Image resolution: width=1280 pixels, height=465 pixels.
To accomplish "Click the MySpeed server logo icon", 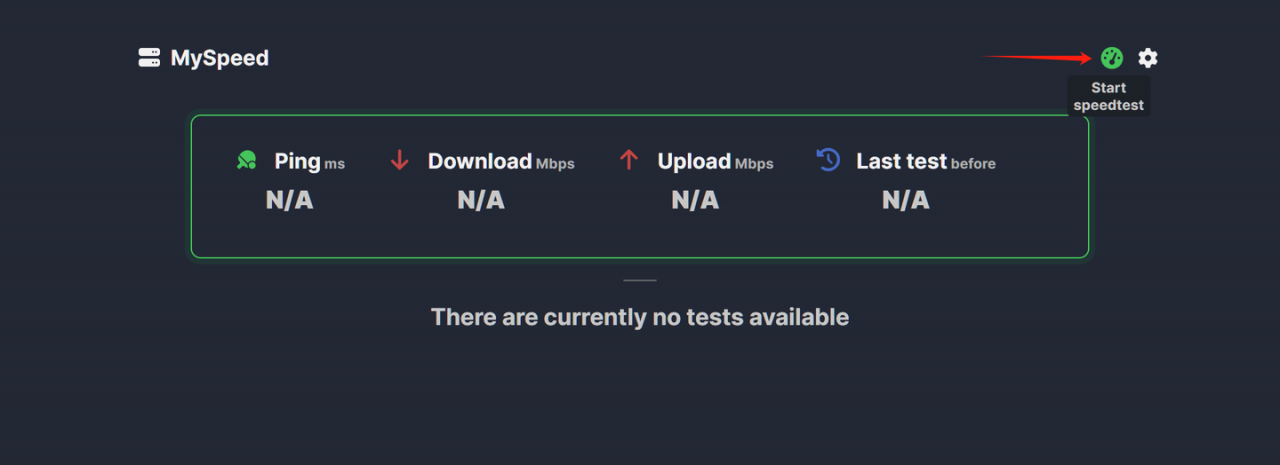I will click(149, 58).
